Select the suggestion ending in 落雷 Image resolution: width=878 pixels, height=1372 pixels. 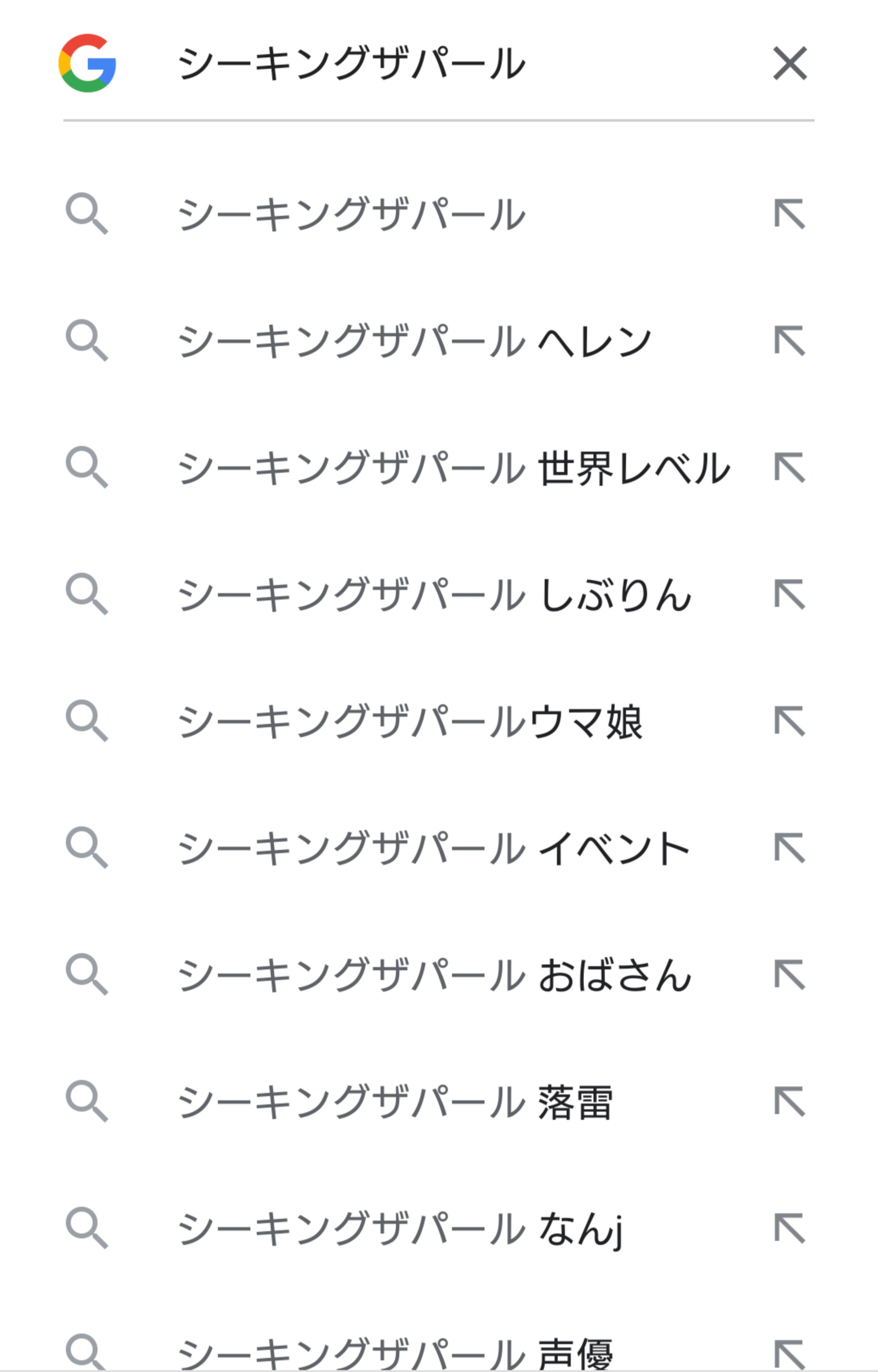pos(395,1102)
